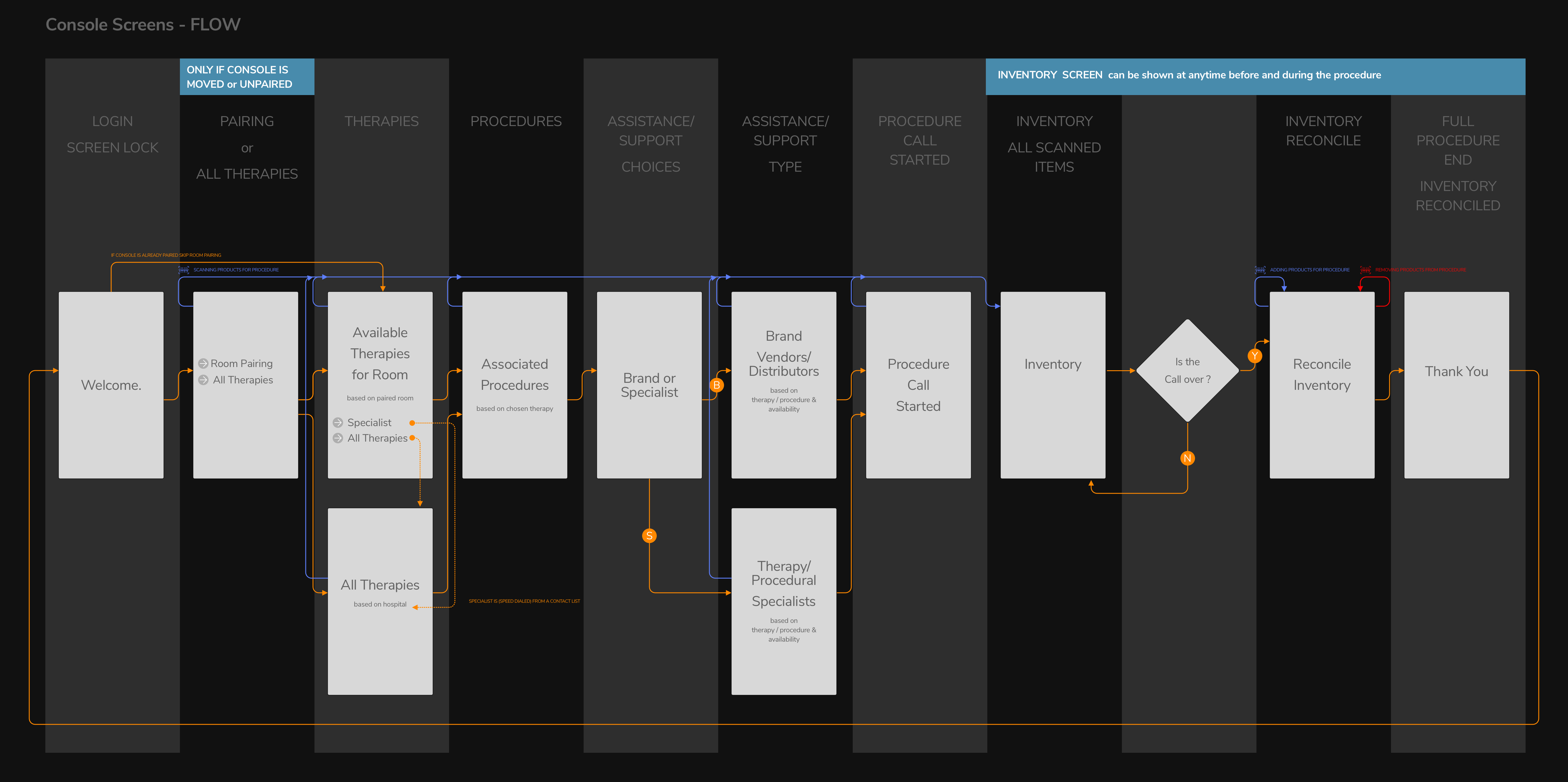1568x782 pixels.
Task: Click blue barcode icon for adding products
Action: point(1260,270)
